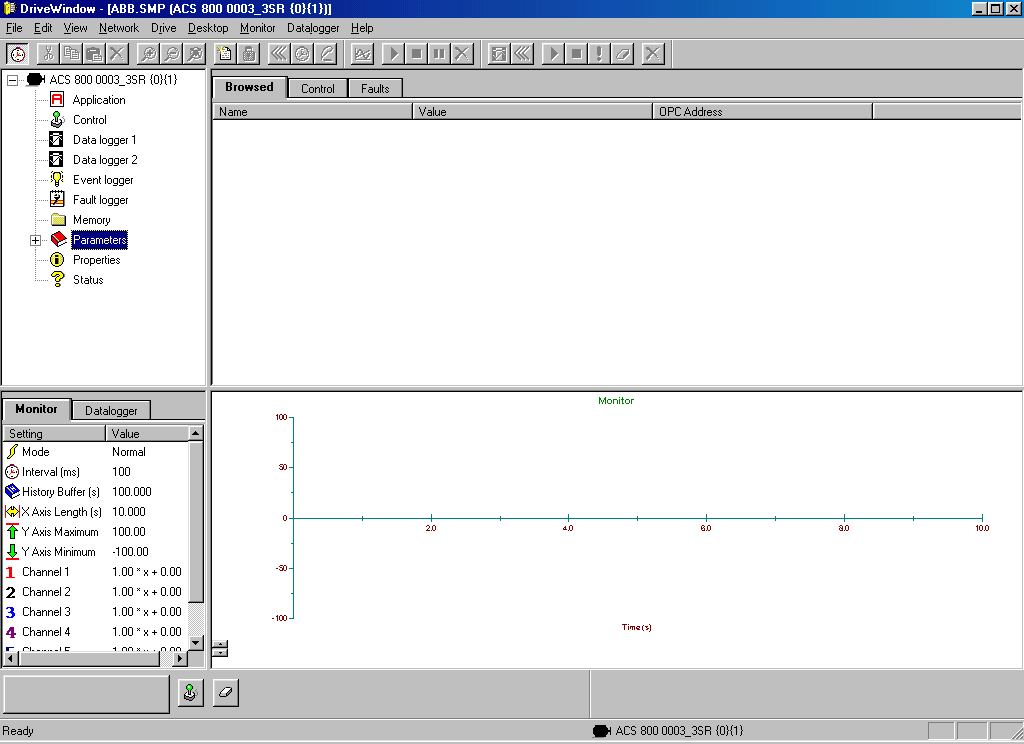The width and height of the screenshot is (1024, 744).
Task: Select Control in the drive tree
Action: pos(89,120)
